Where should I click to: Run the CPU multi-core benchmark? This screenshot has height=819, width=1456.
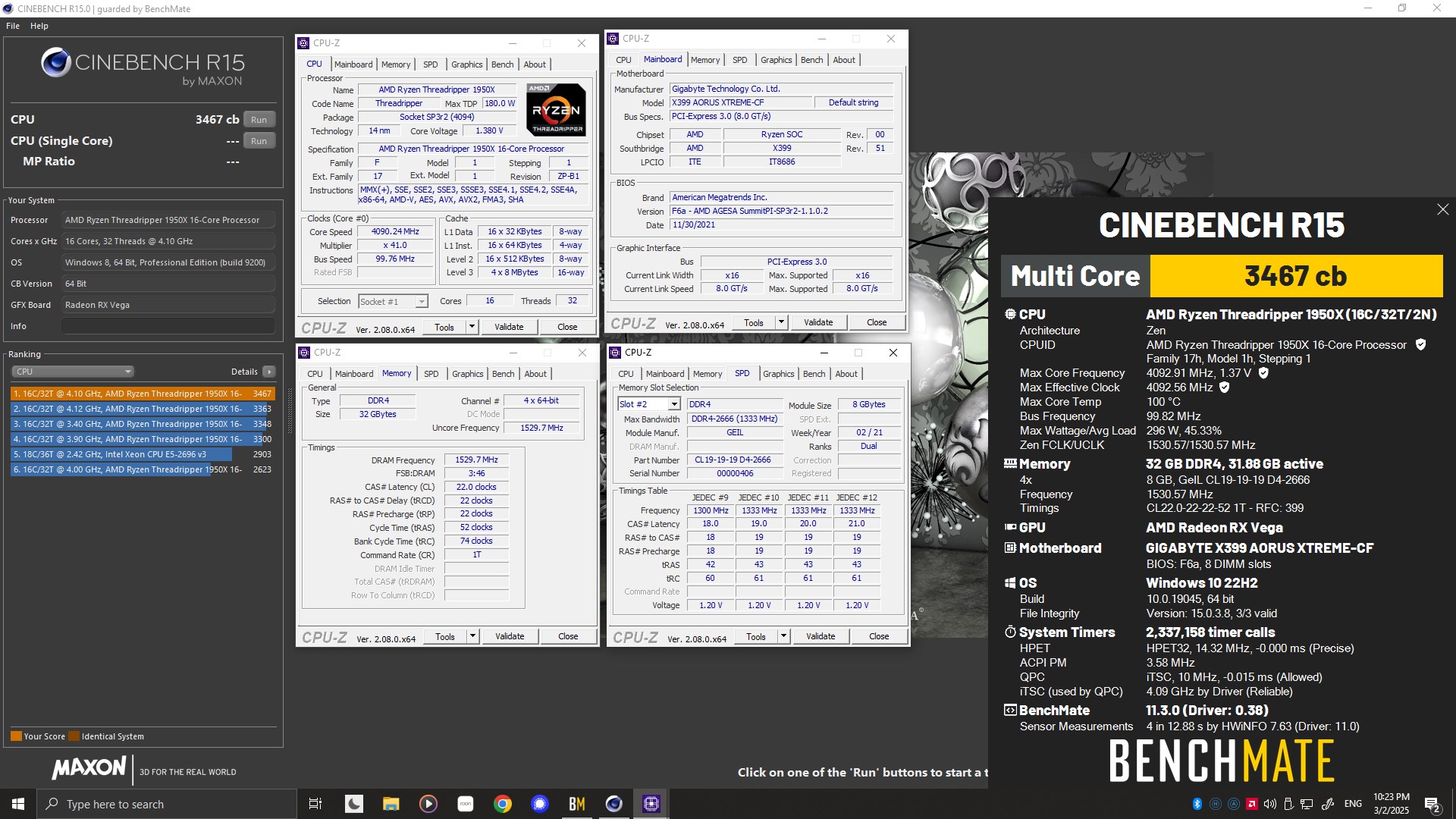[x=259, y=120]
